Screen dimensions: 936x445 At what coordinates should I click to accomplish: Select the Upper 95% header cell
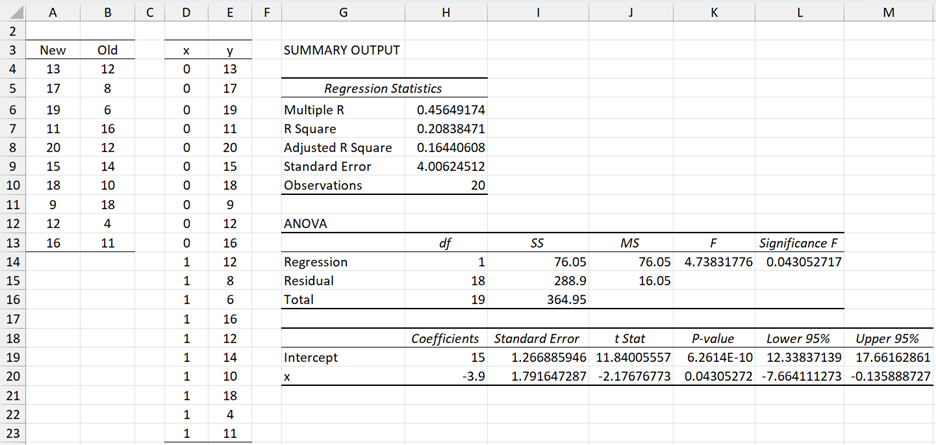[890, 338]
